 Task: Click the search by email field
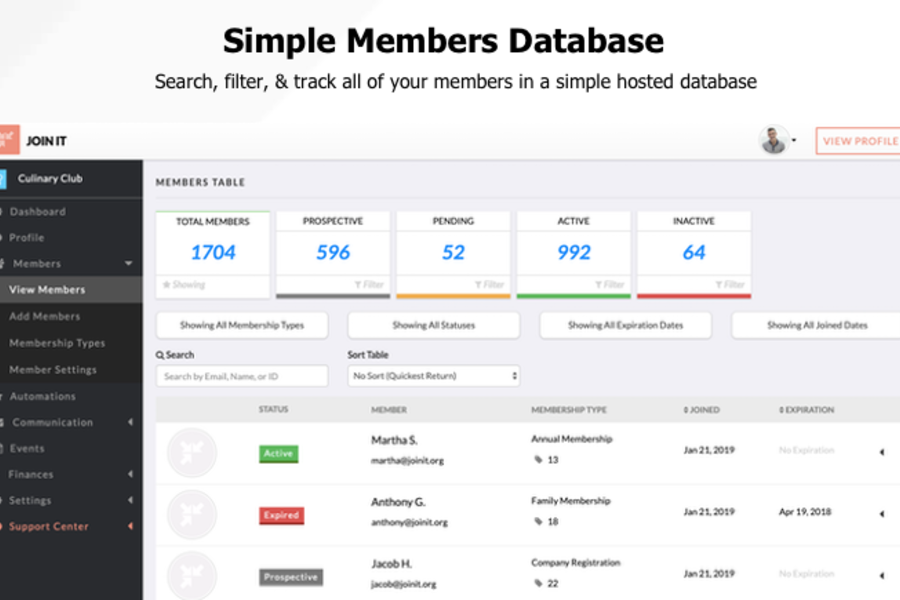[242, 376]
